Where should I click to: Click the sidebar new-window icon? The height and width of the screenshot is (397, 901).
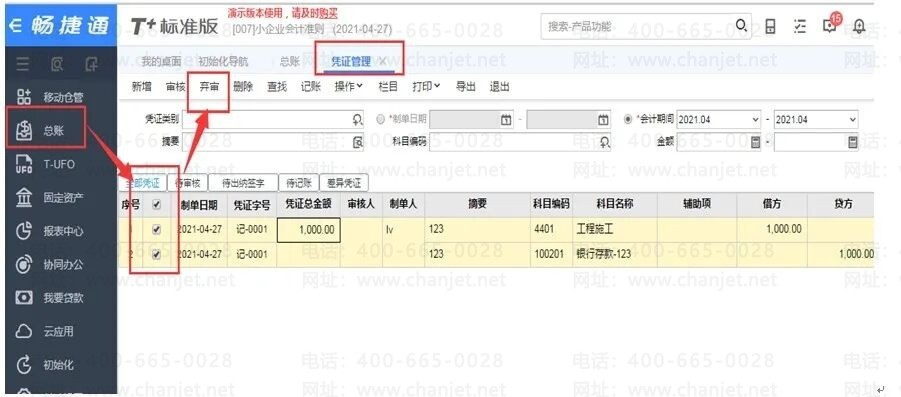click(90, 65)
